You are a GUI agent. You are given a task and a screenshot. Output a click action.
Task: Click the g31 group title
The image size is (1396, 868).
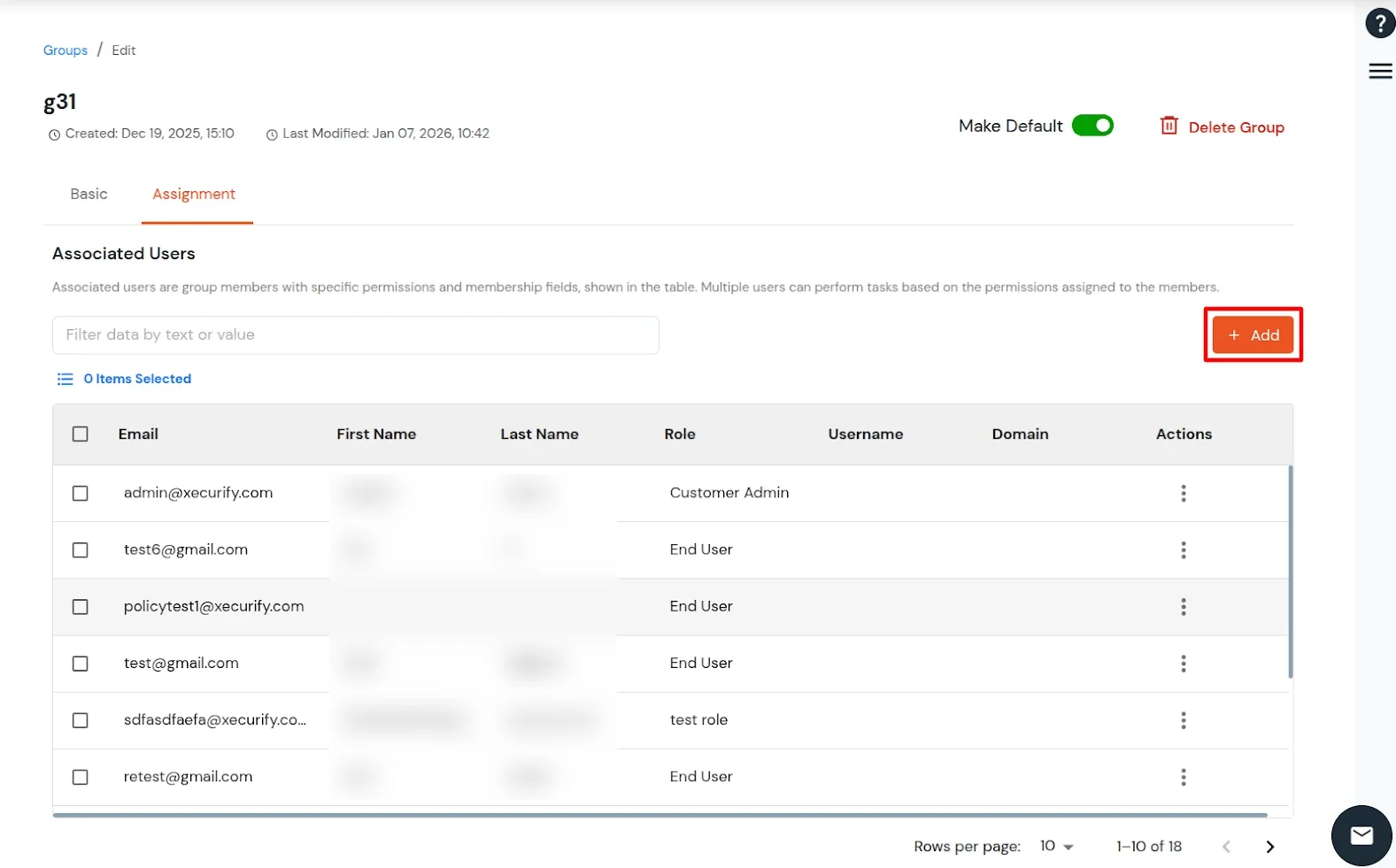coord(59,102)
